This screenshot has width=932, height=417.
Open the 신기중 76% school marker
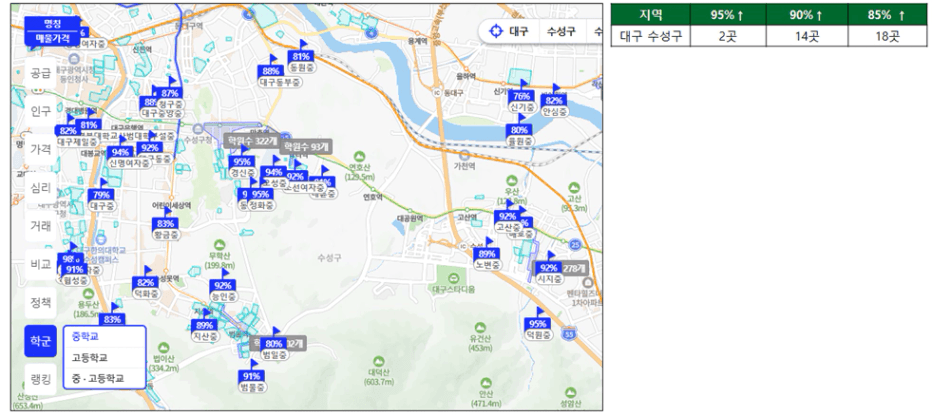522,96
